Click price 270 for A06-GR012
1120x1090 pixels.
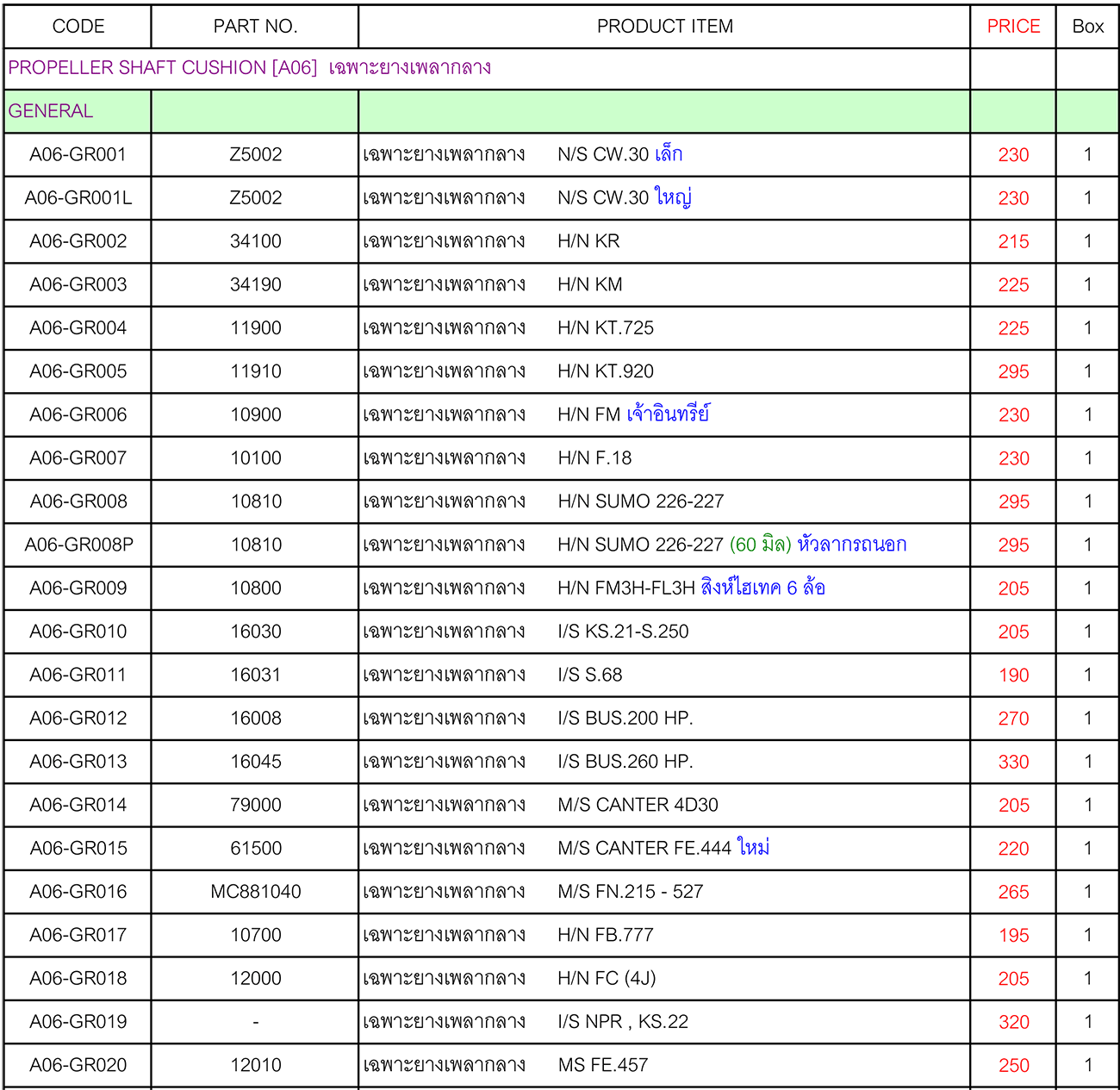point(1013,719)
